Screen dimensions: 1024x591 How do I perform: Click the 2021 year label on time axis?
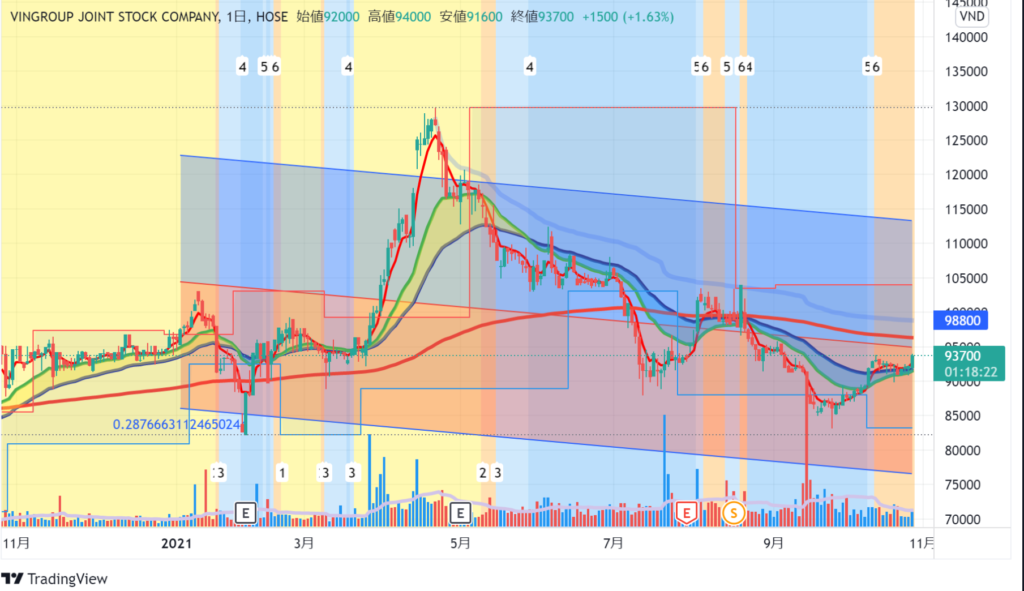tap(176, 543)
